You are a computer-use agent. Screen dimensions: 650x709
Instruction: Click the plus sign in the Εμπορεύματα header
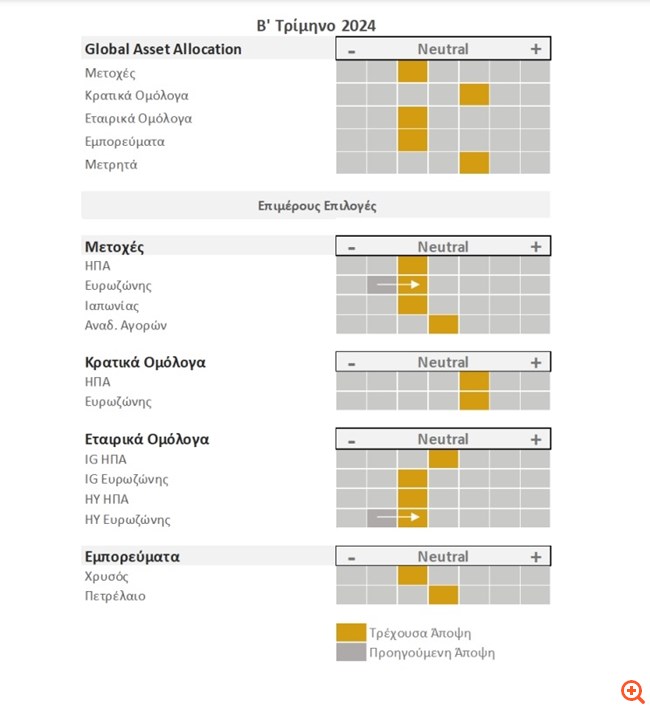(x=536, y=557)
